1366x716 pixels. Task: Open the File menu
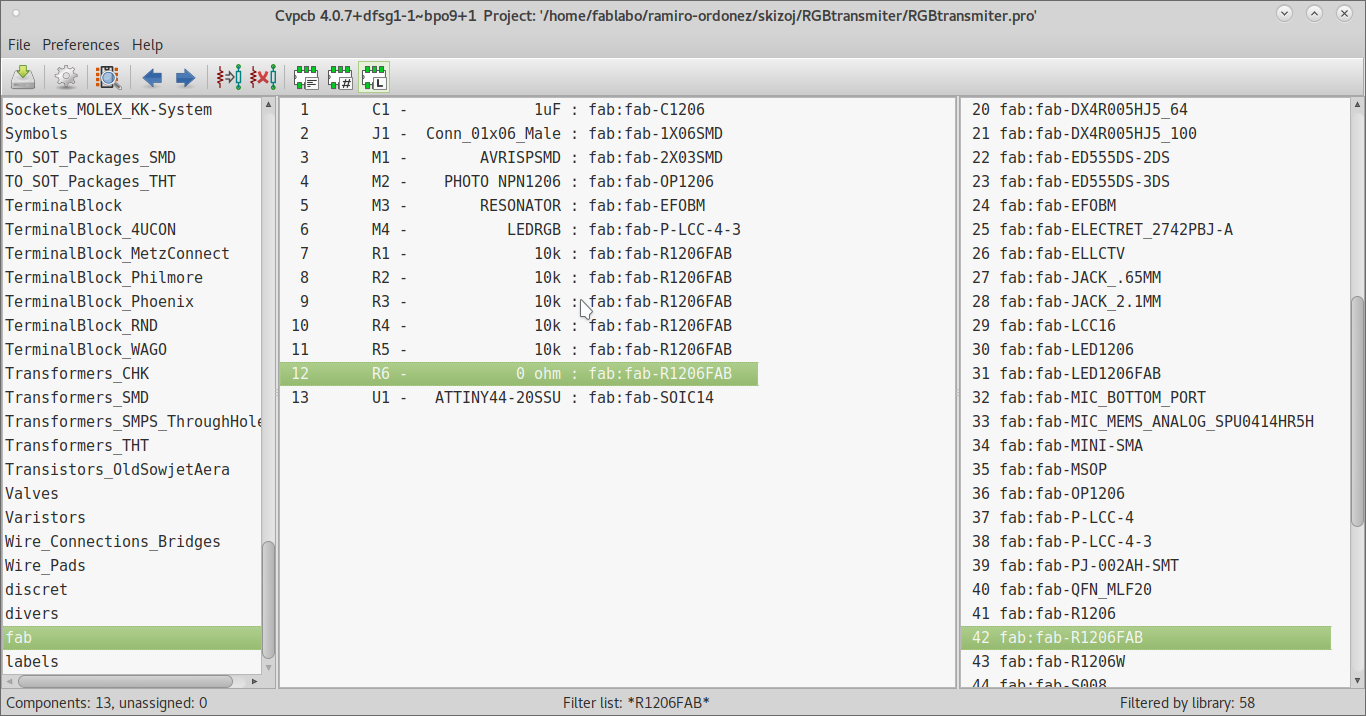tap(19, 45)
